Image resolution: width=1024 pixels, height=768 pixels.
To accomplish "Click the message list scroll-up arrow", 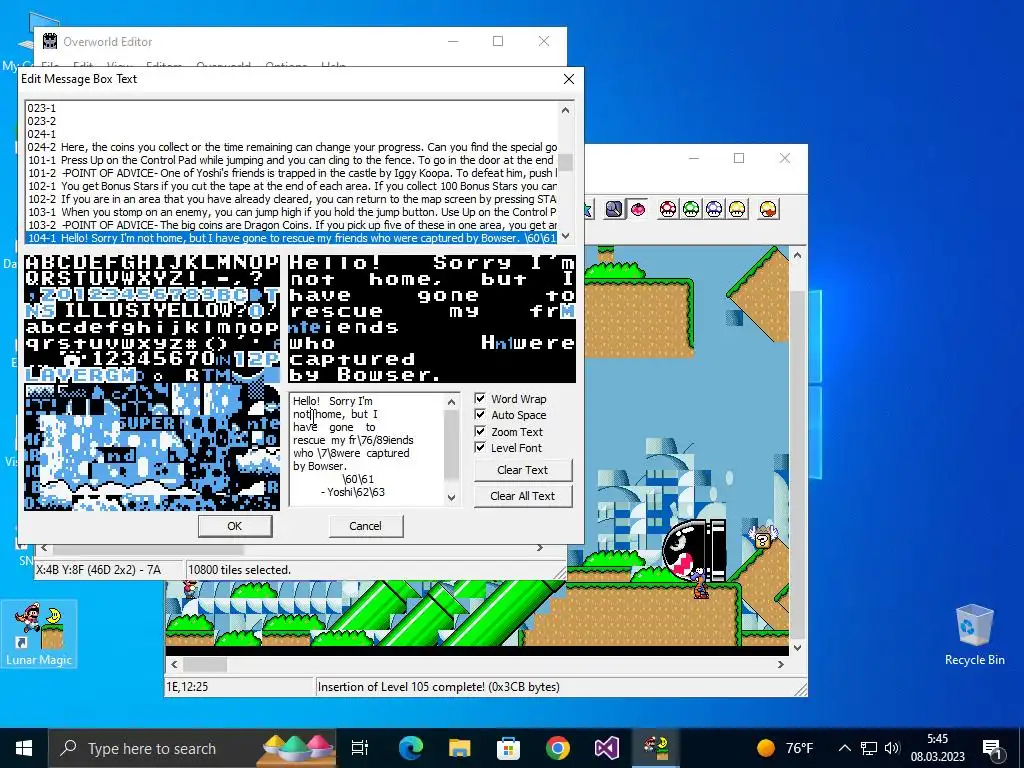I will [566, 110].
